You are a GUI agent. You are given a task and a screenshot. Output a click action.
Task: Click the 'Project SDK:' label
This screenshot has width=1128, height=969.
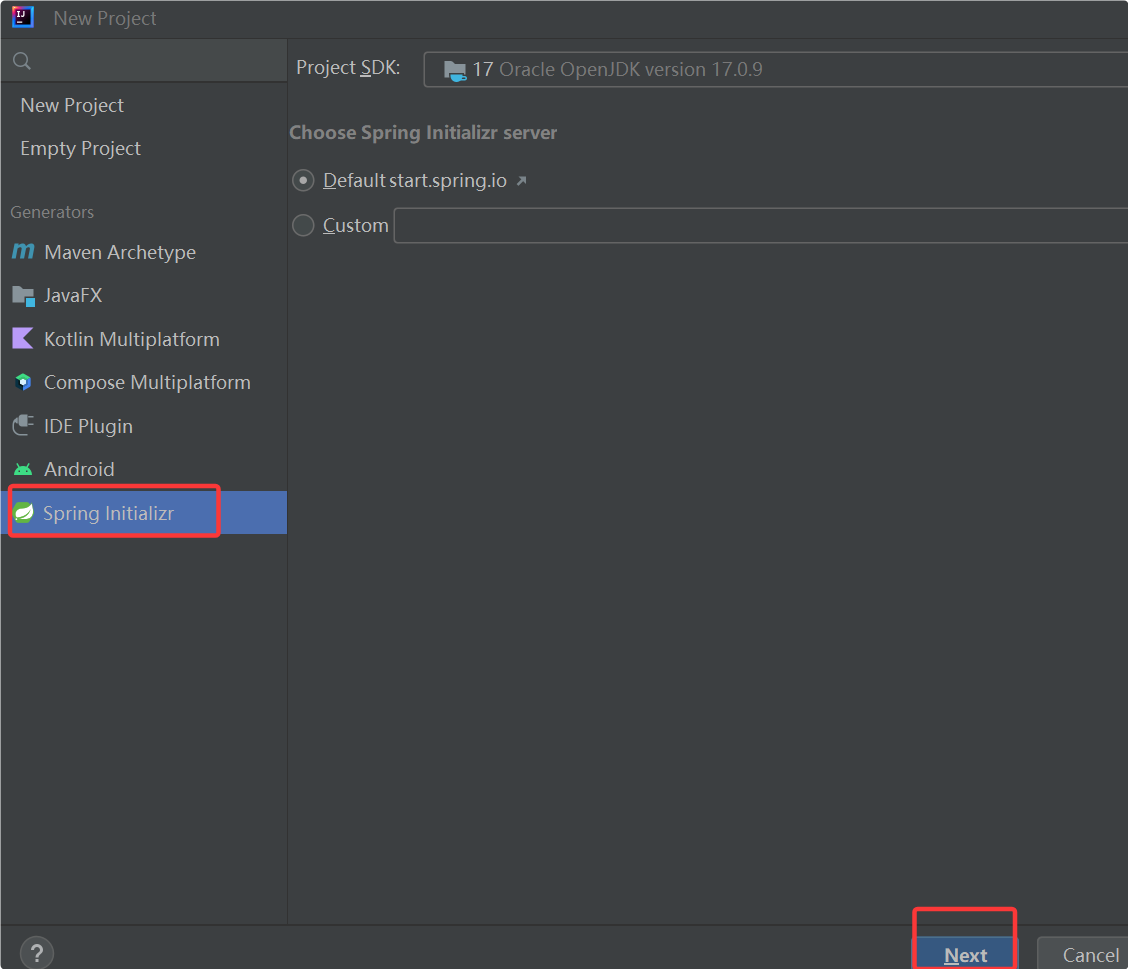(348, 68)
